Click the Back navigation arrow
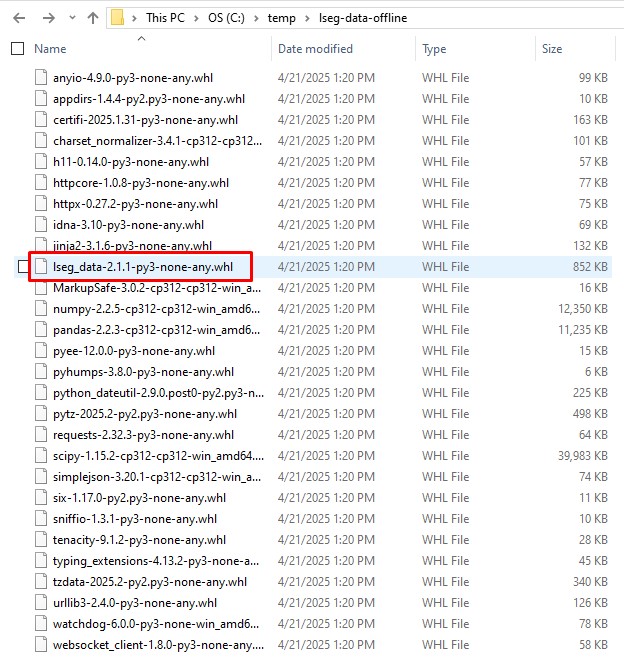Screen dimensions: 624x660 point(15,18)
